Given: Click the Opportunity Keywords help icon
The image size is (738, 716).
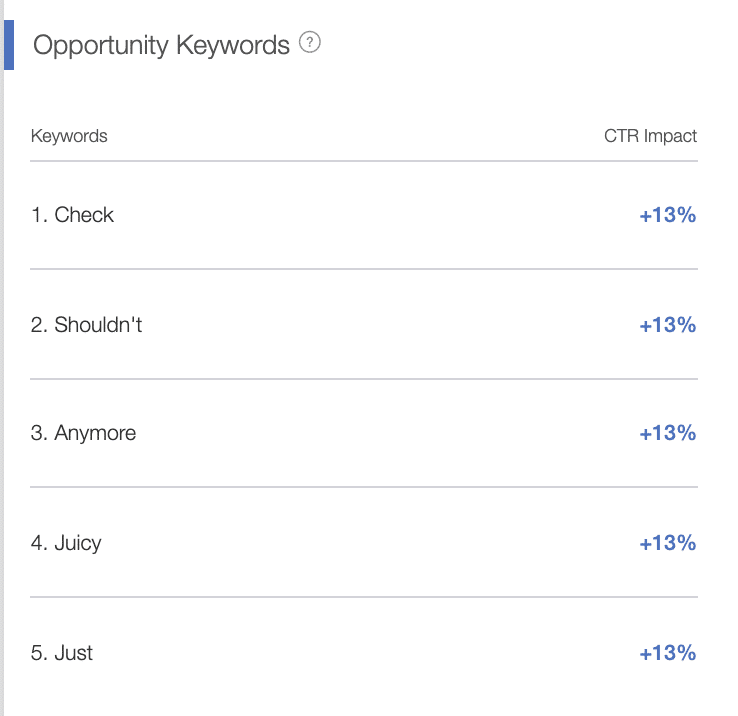Looking at the screenshot, I should pos(310,42).
